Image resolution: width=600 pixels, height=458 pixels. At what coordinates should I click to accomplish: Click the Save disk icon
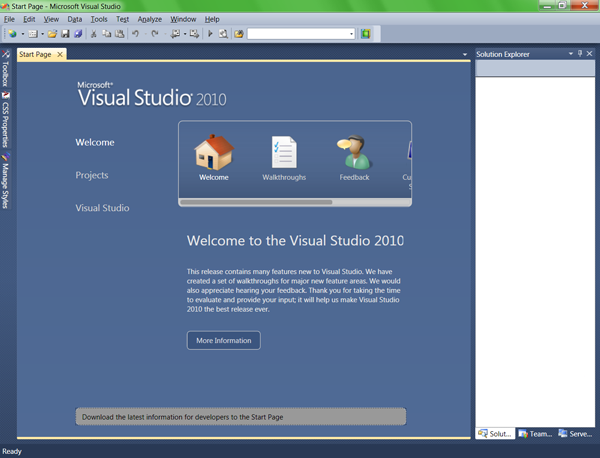[x=65, y=34]
